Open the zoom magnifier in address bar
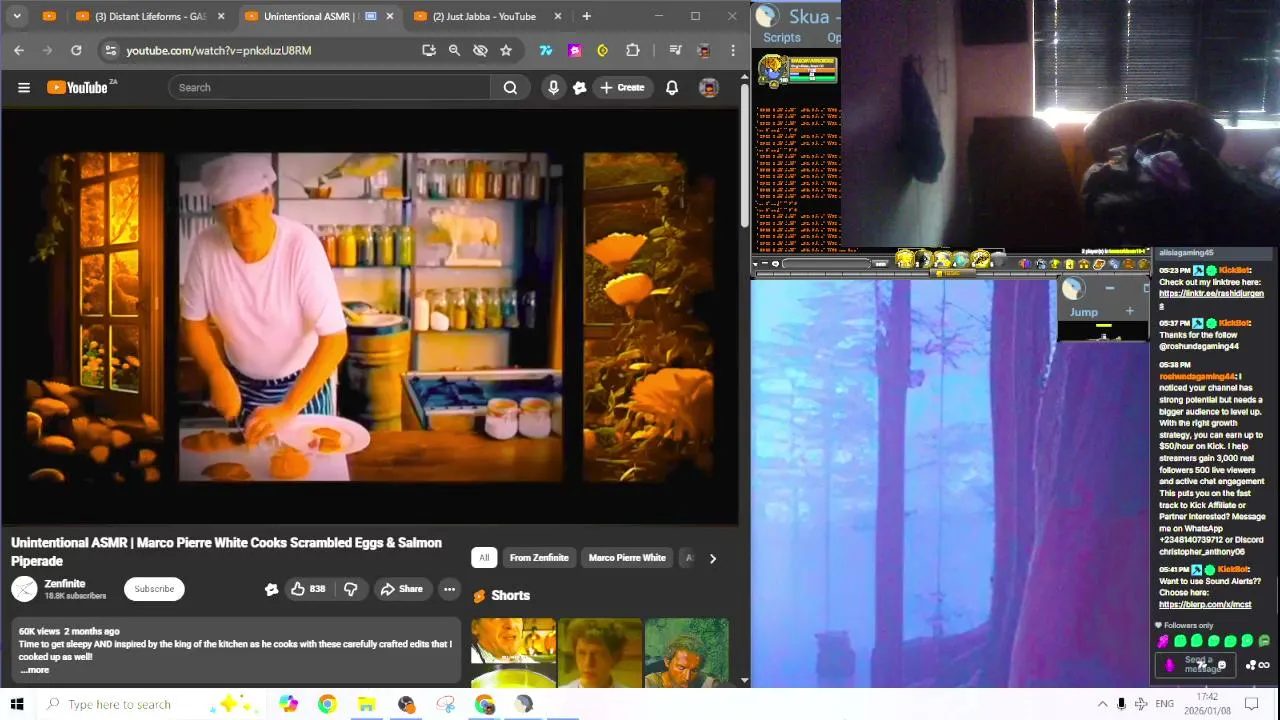 pyautogui.click(x=454, y=50)
